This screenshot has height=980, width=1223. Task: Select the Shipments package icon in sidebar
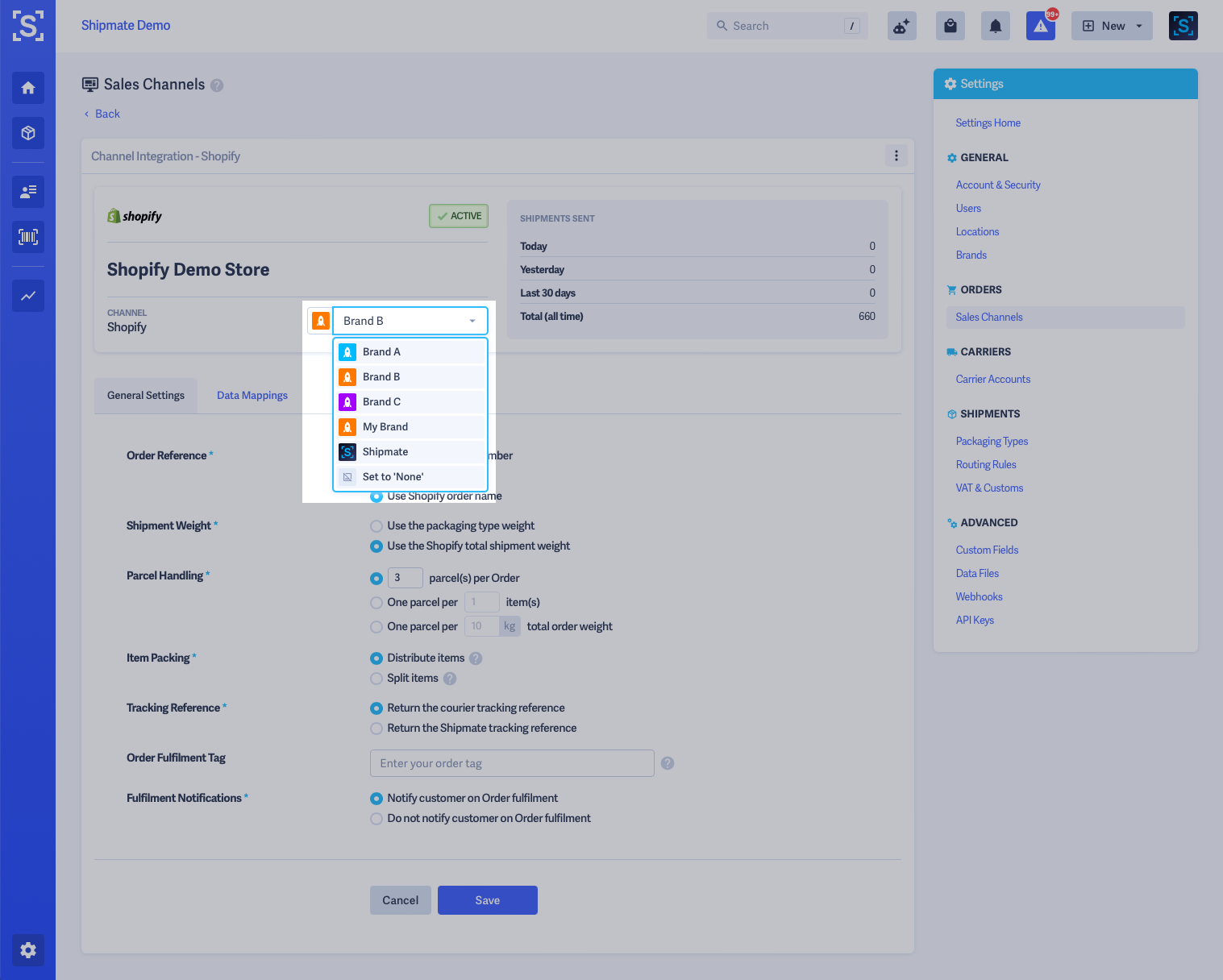click(x=27, y=133)
